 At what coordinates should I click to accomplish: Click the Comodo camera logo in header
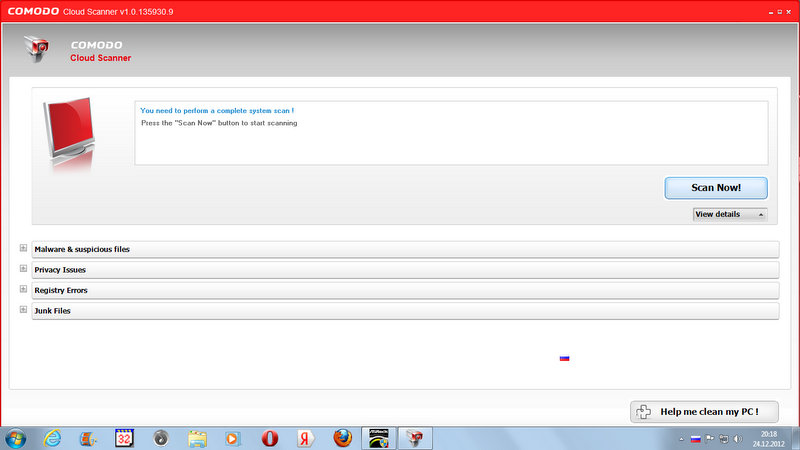(x=37, y=49)
